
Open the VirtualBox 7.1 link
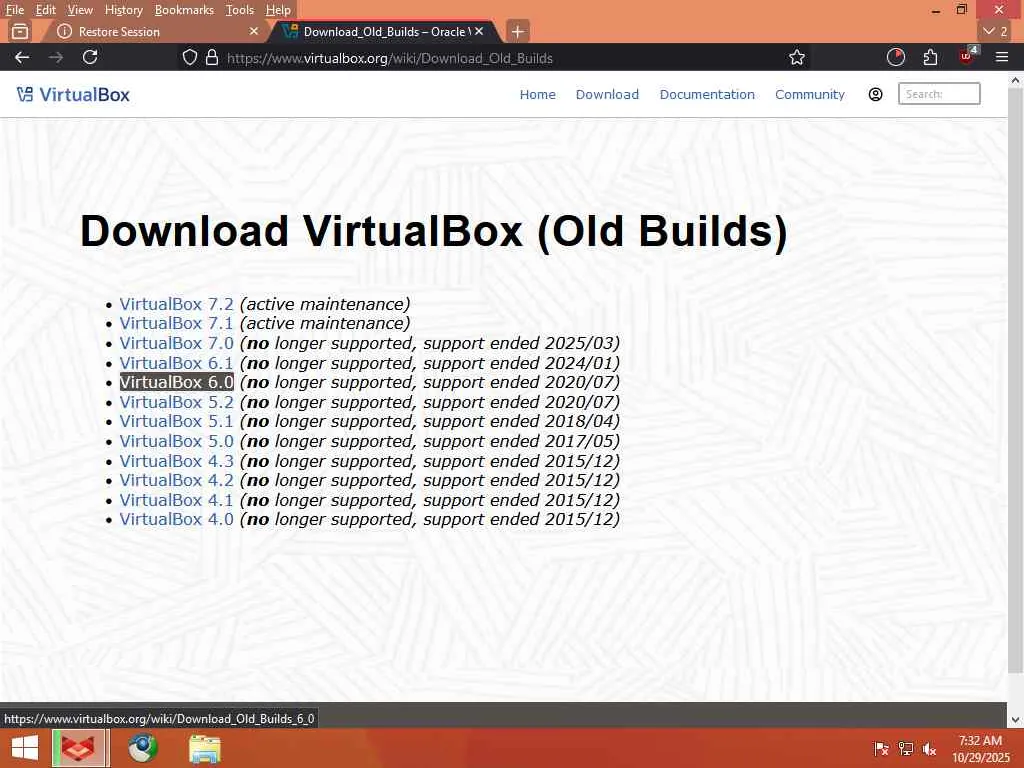176,323
